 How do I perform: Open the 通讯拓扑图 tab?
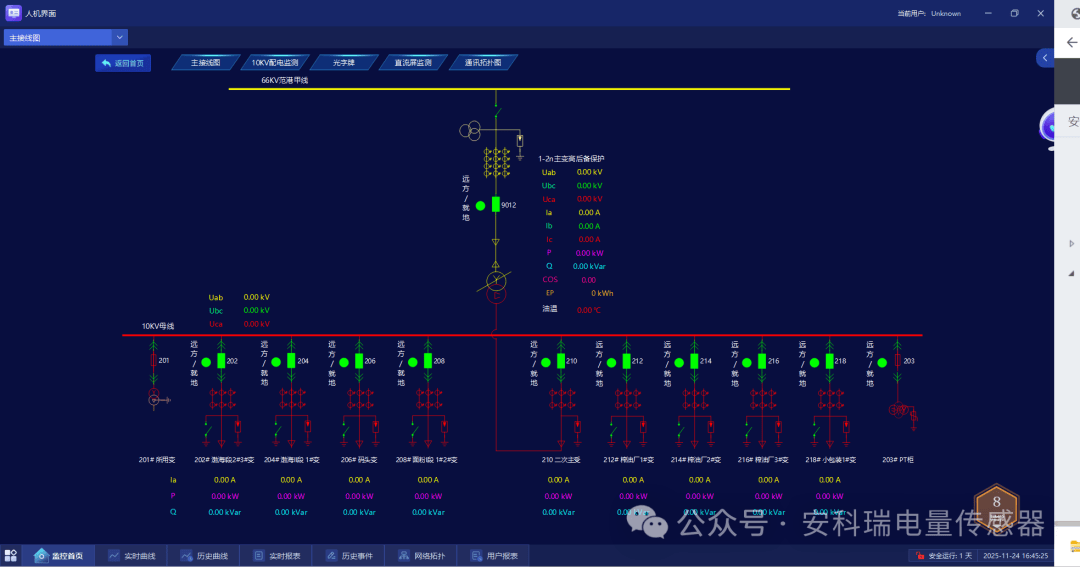[x=483, y=63]
